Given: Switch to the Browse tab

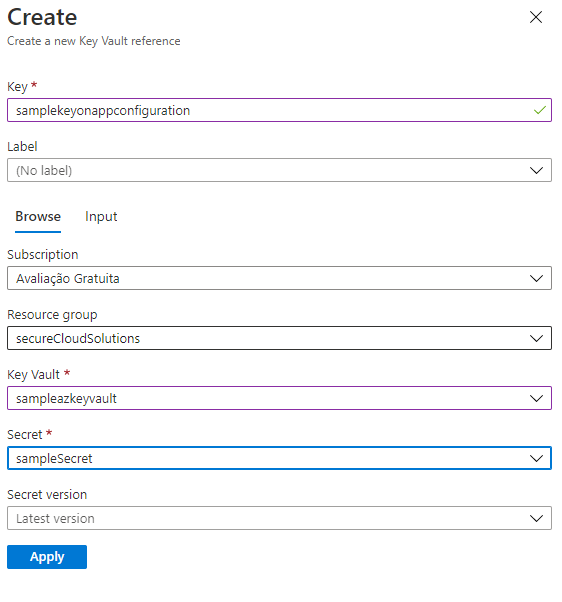Looking at the screenshot, I should tap(38, 217).
